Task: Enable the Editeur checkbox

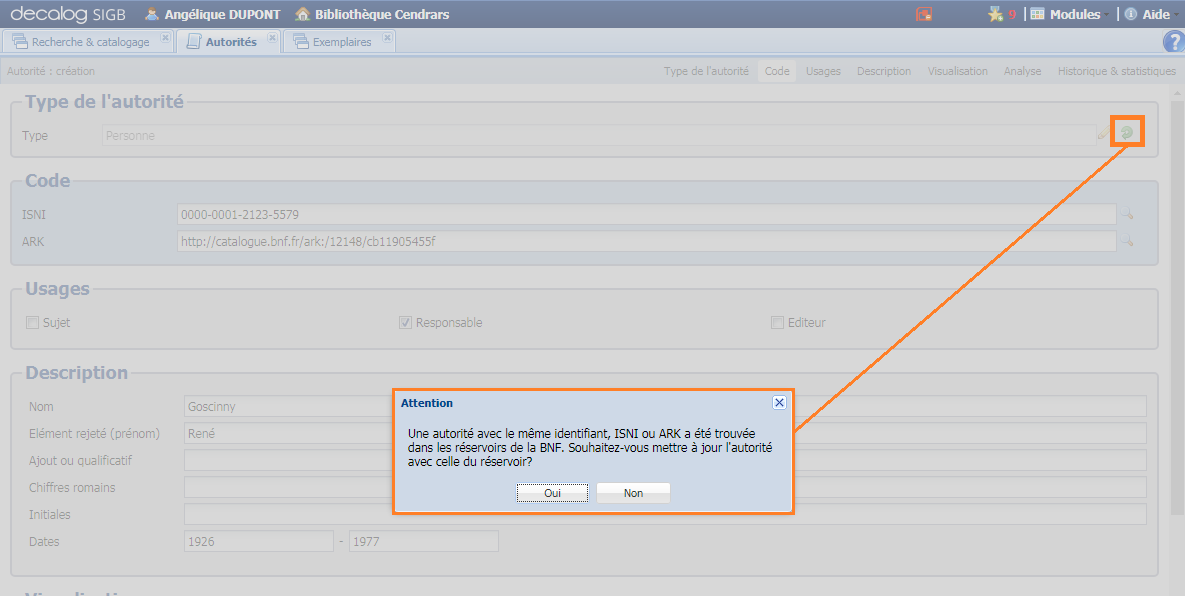Action: (x=777, y=322)
